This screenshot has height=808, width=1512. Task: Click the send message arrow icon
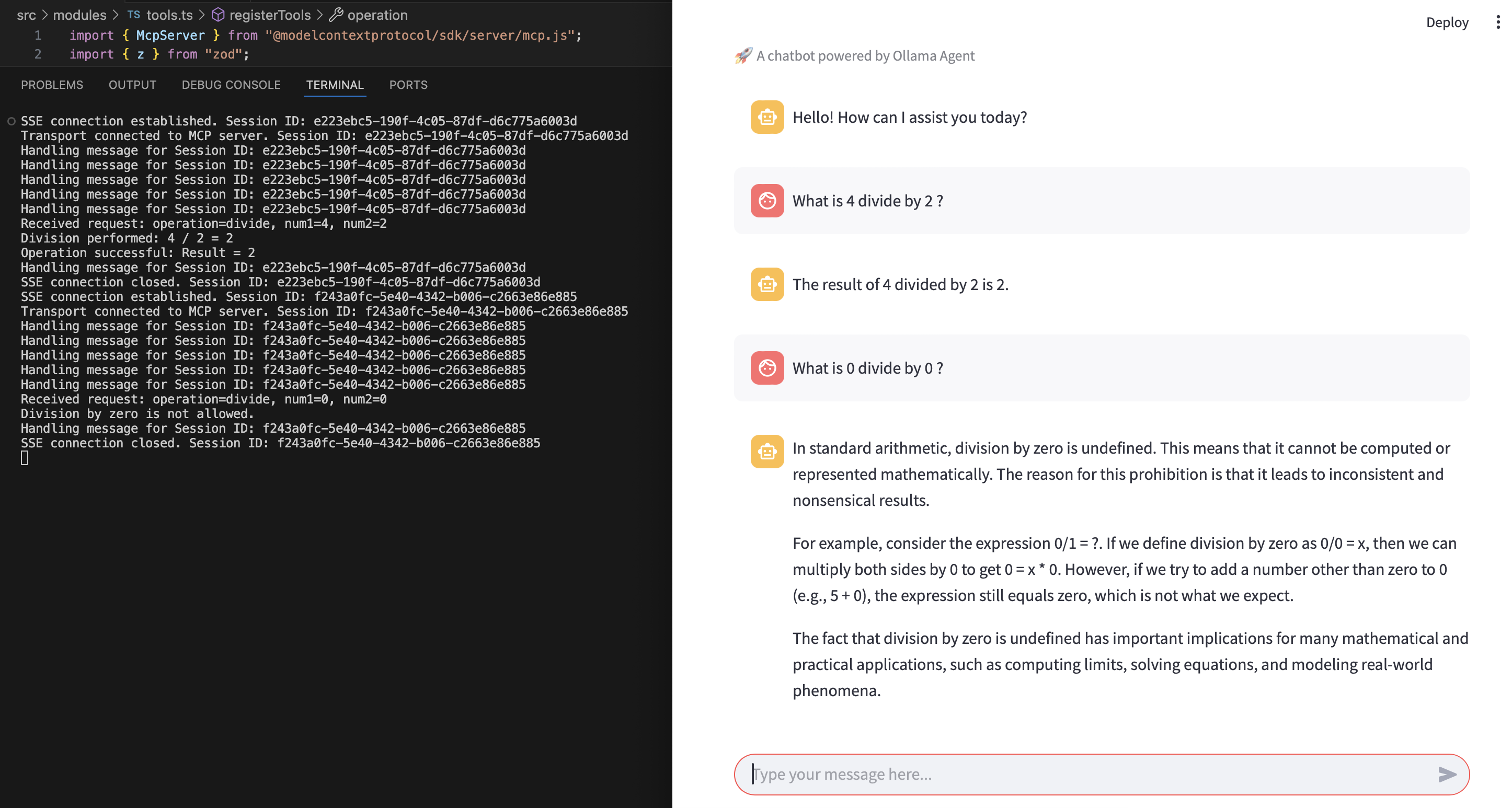point(1447,775)
